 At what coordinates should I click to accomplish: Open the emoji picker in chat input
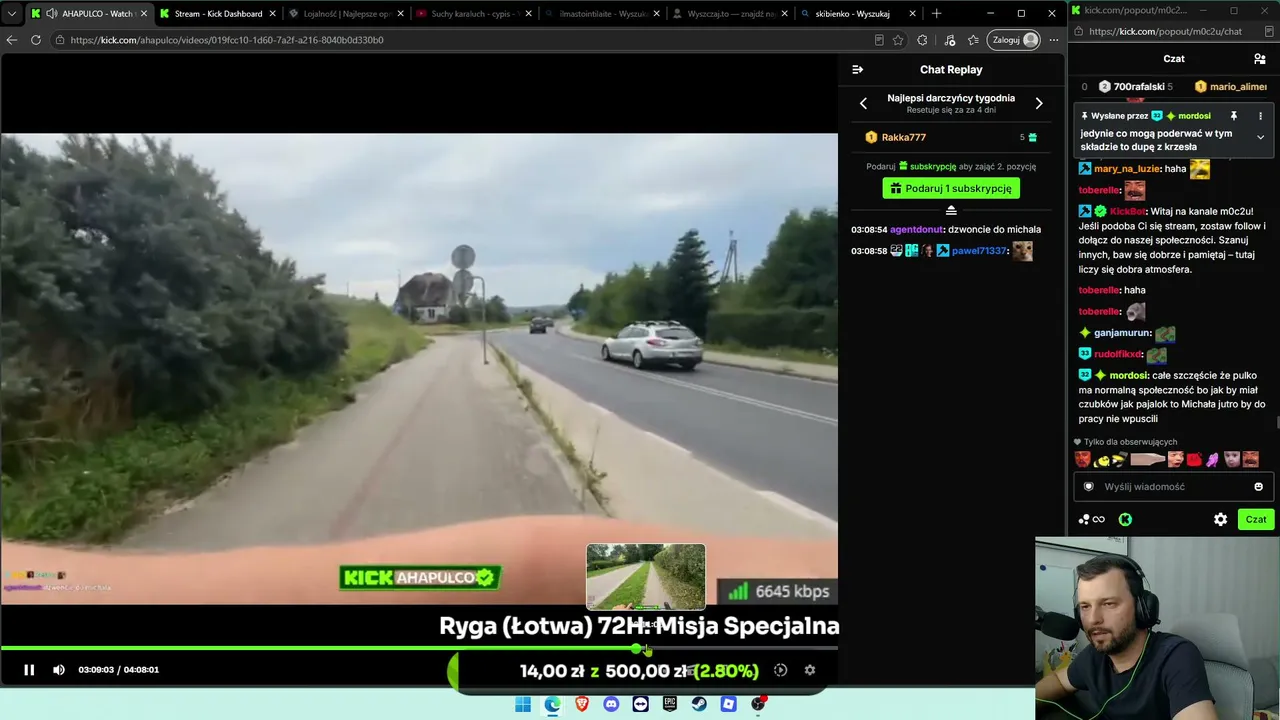[x=1258, y=487]
